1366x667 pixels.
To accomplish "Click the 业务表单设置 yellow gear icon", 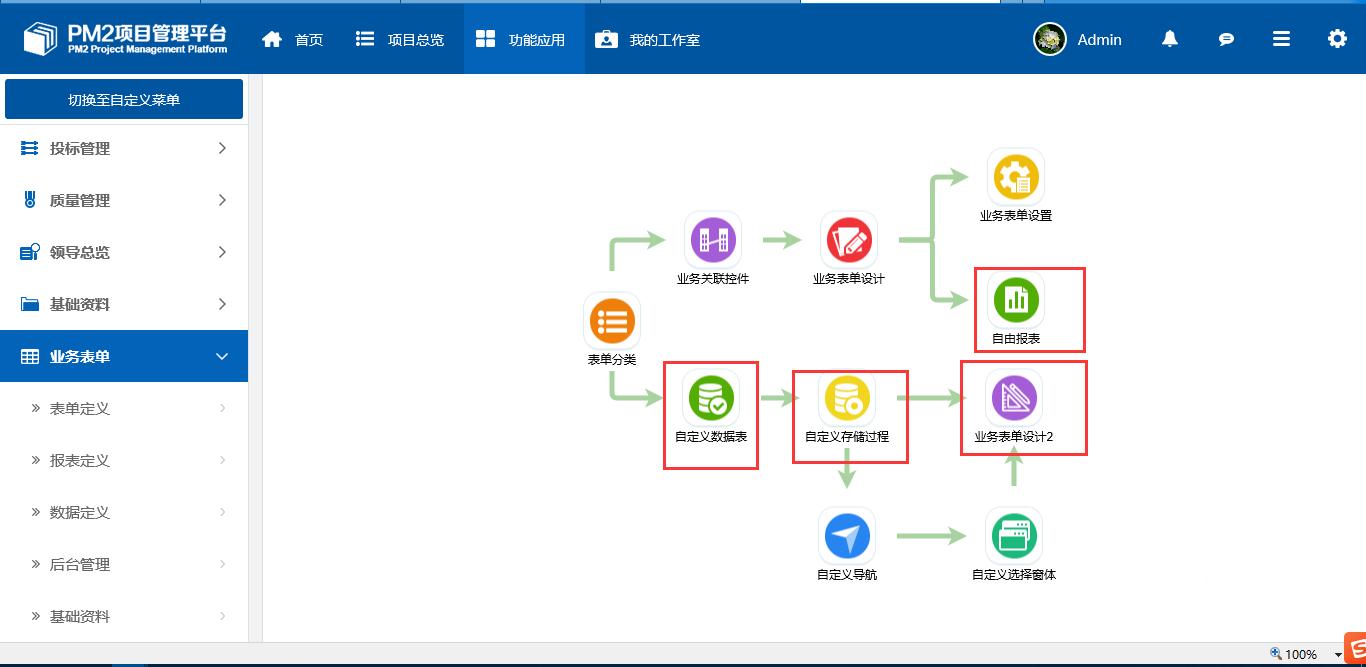I will 1016,178.
